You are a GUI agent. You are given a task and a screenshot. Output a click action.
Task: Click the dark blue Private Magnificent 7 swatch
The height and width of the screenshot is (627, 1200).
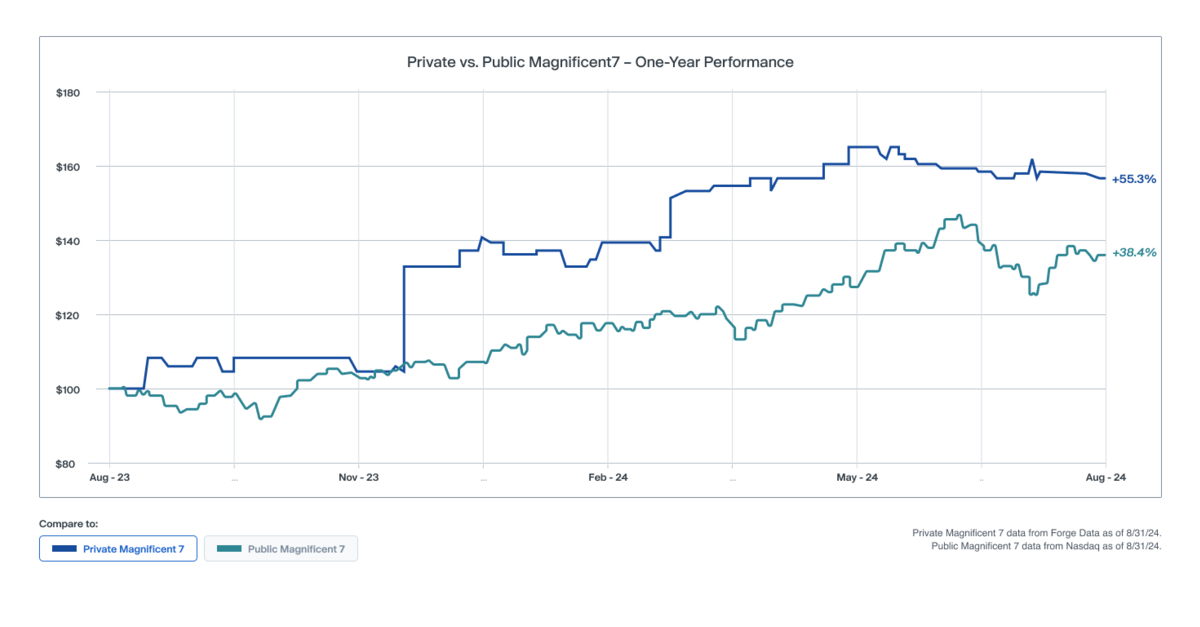(64, 549)
